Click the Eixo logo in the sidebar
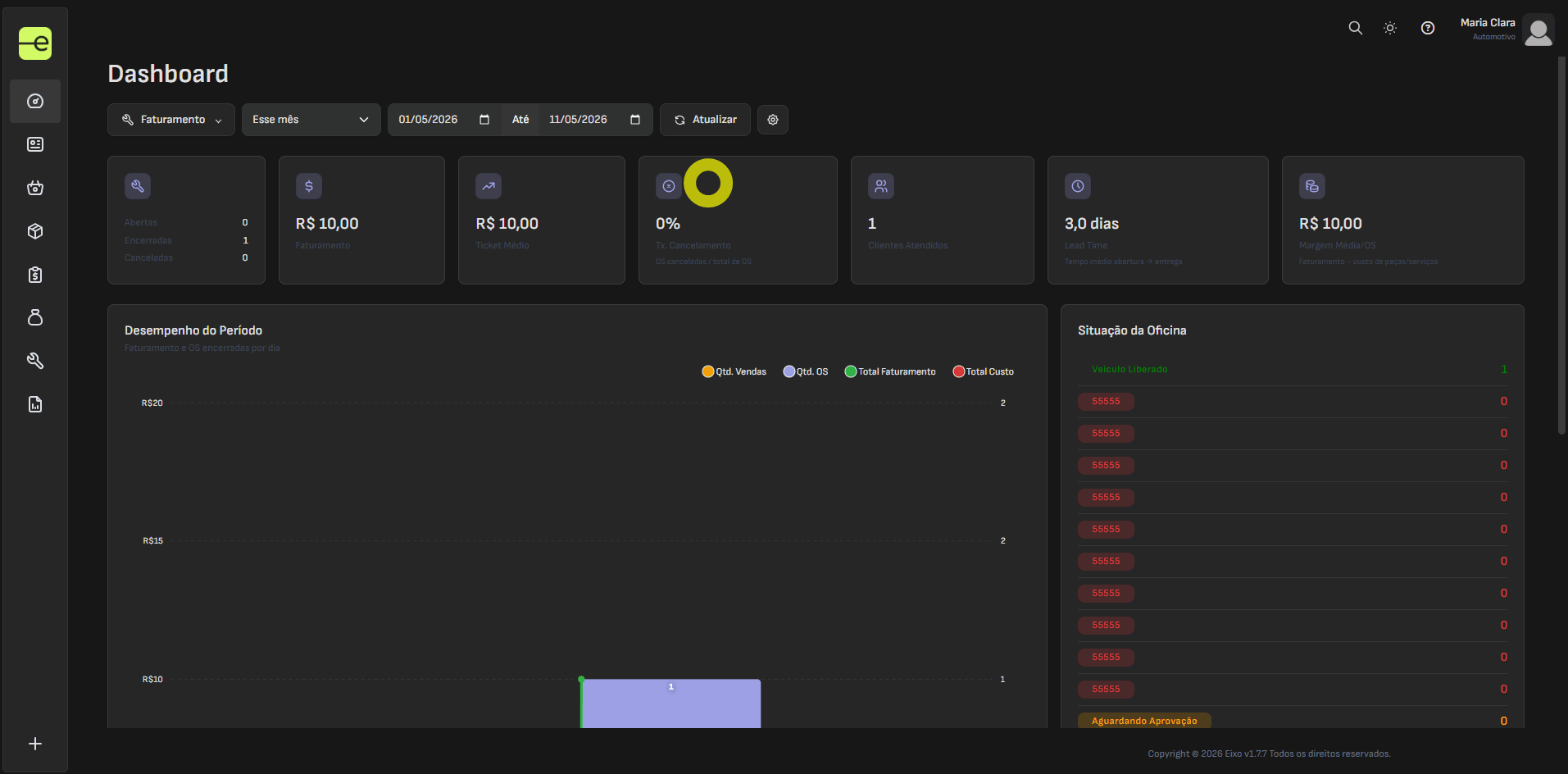1568x774 pixels. tap(35, 43)
